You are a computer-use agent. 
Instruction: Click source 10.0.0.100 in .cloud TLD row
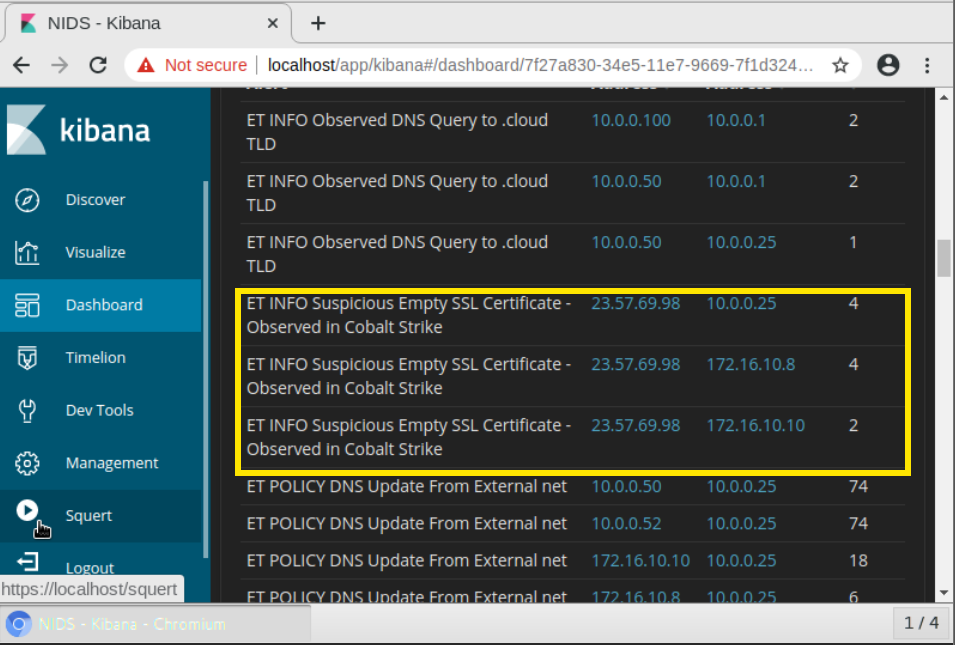click(x=630, y=121)
